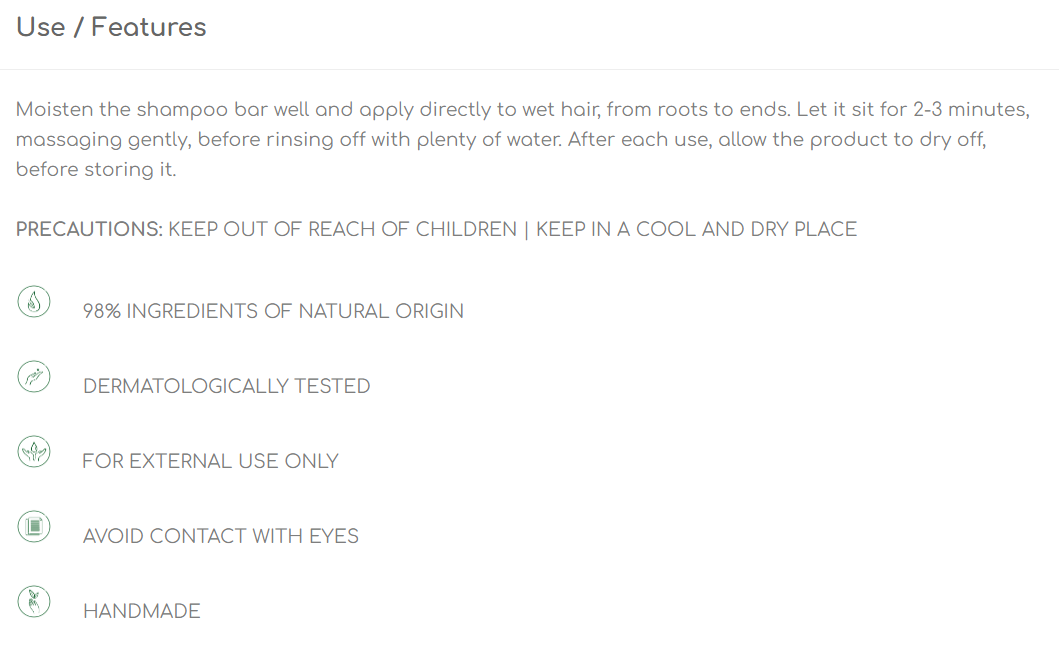
Task: Click the divider line under Use / Features
Action: pyautogui.click(x=530, y=69)
